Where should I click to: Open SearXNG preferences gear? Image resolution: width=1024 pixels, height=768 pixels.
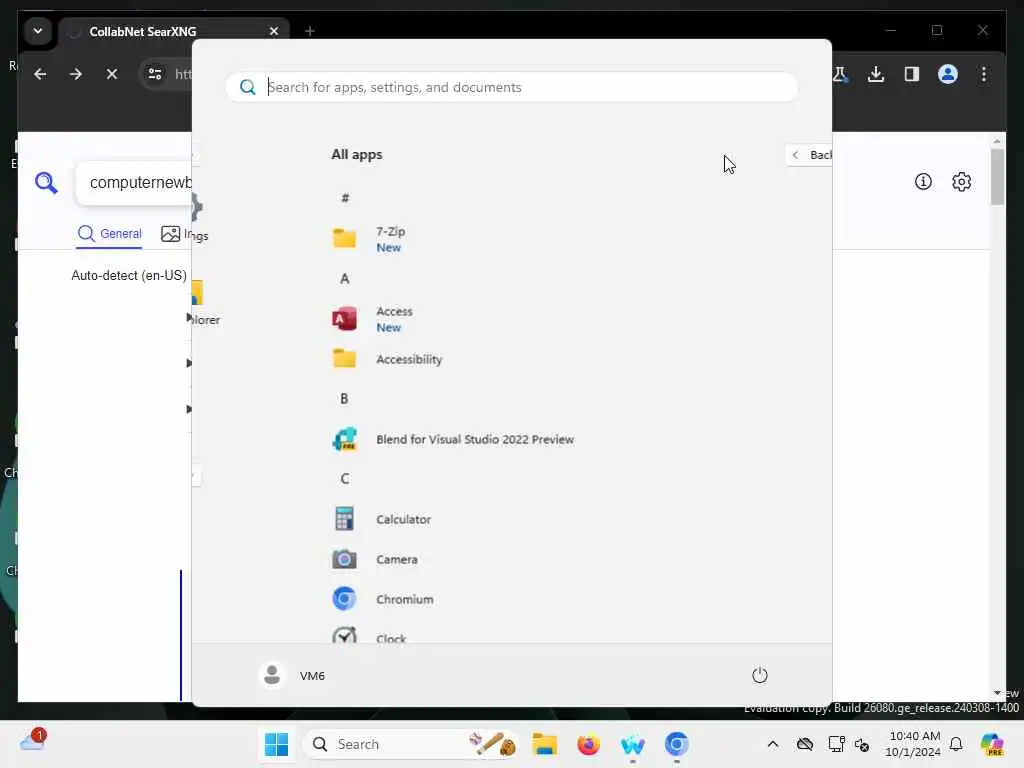[961, 182]
